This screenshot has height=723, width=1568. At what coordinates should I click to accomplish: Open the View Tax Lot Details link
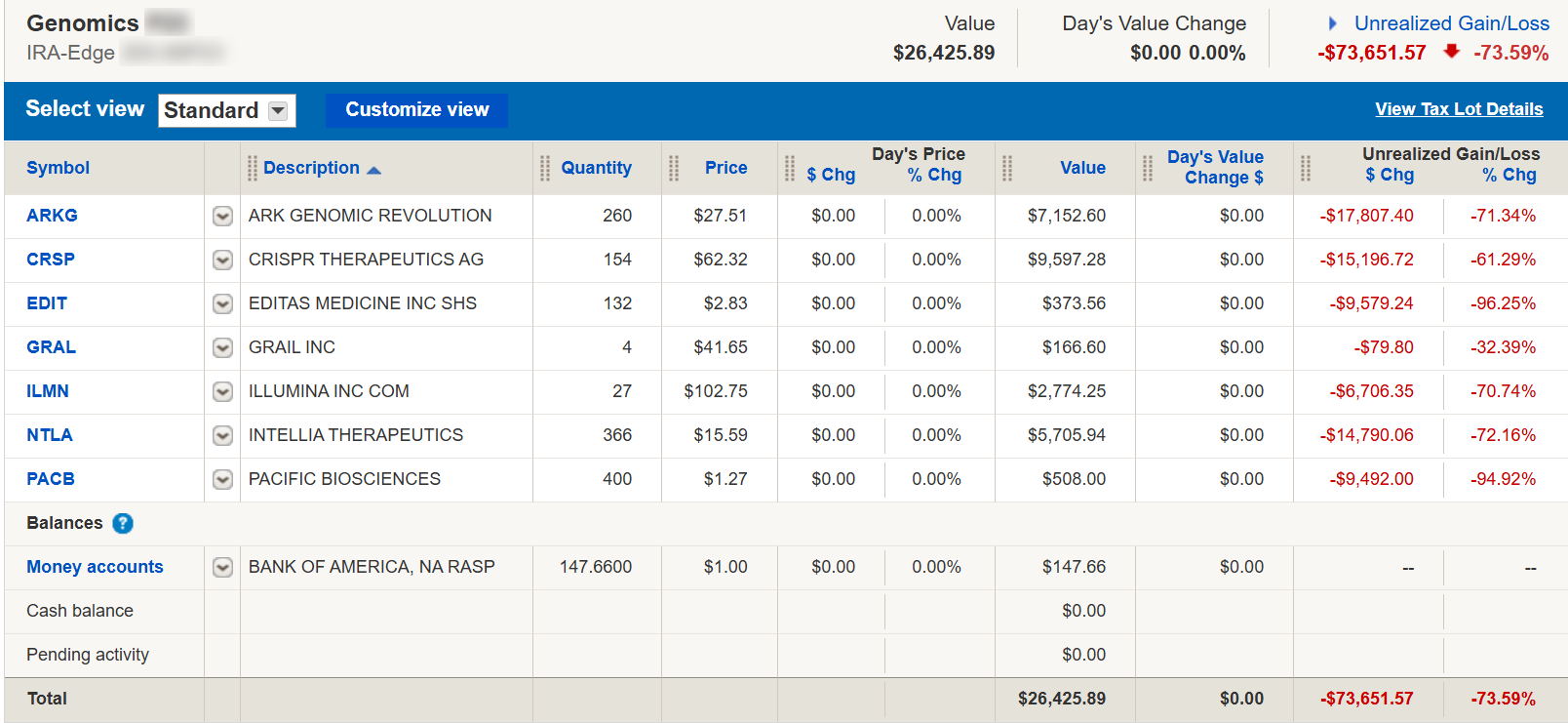click(1458, 109)
